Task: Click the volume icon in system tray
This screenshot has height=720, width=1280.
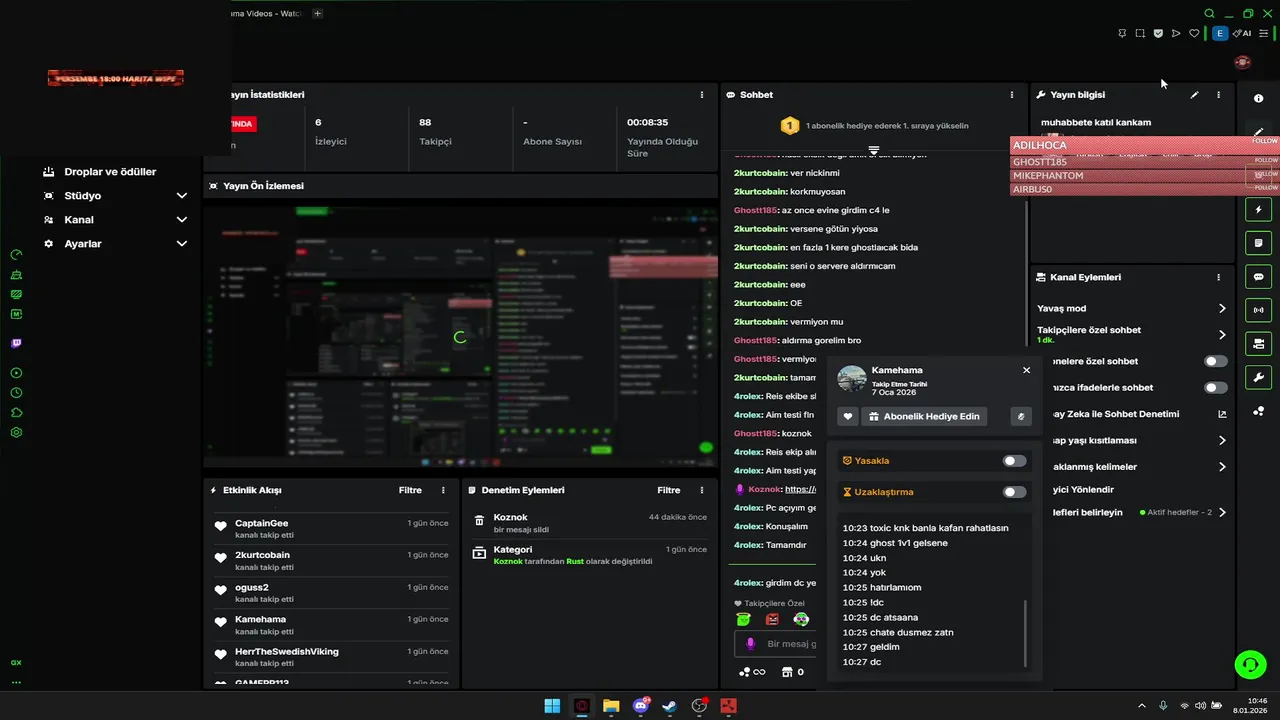Action: [x=1200, y=706]
